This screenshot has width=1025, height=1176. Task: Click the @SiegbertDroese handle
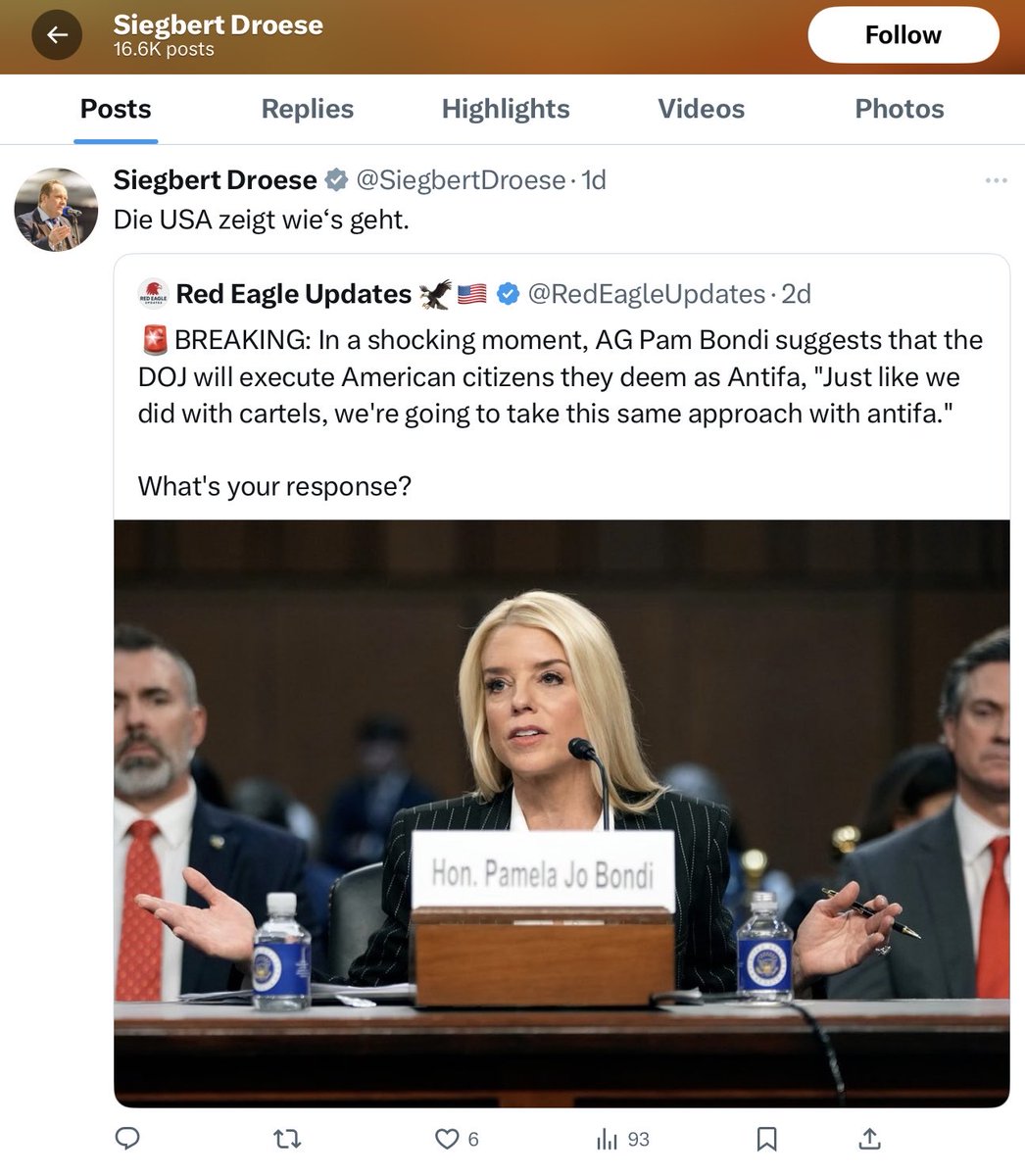[461, 180]
